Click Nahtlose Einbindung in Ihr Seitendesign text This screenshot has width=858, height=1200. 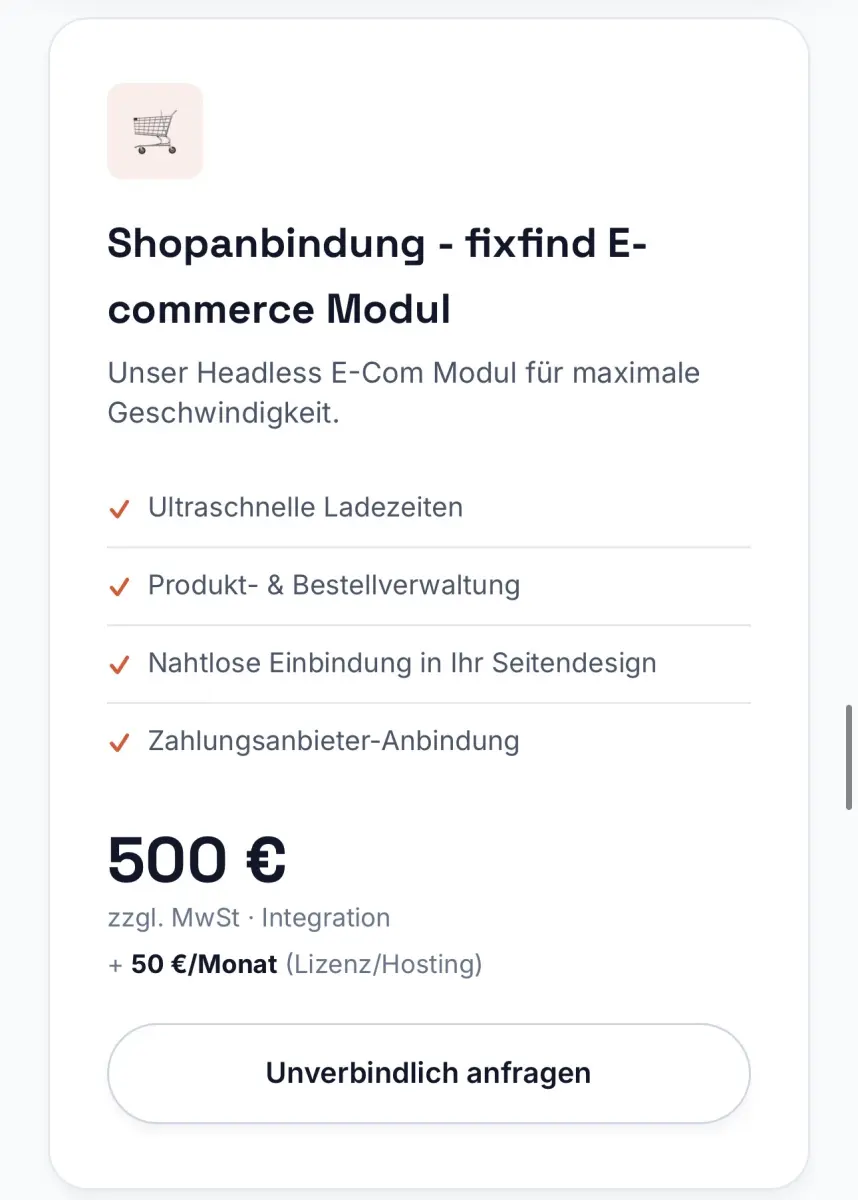[402, 663]
